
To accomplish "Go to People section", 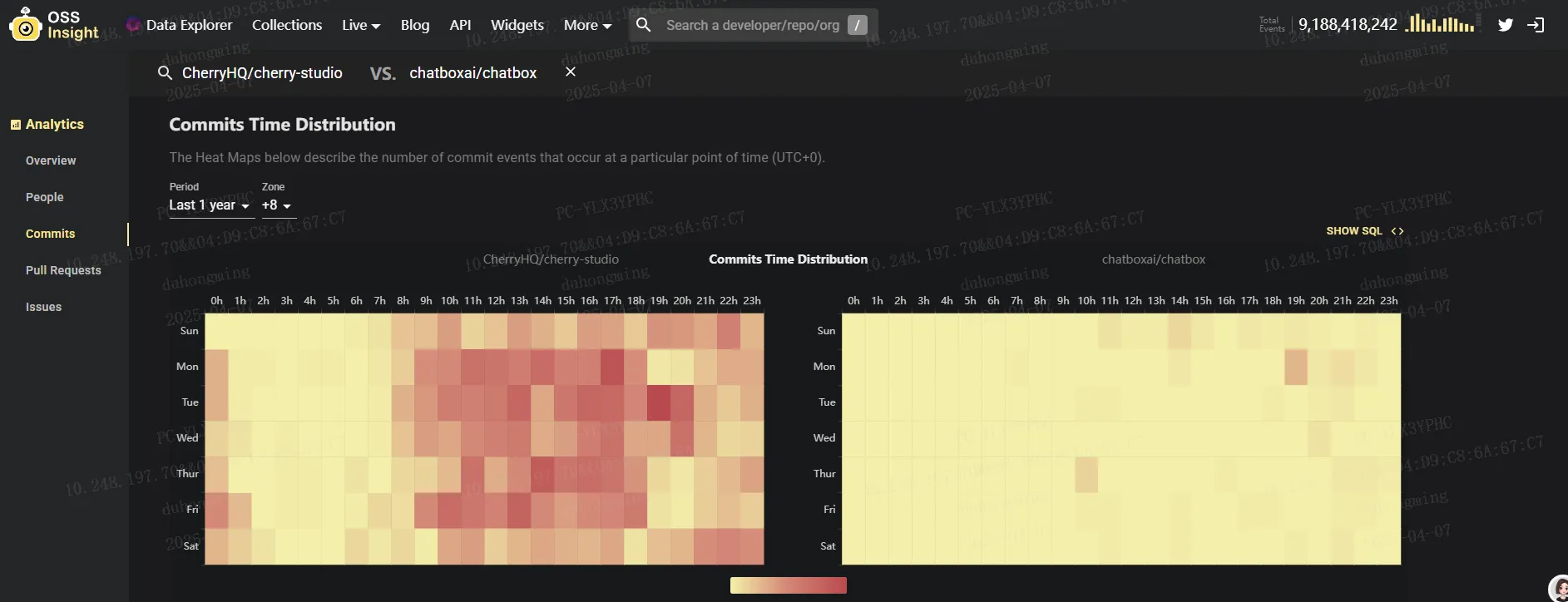I will (44, 197).
